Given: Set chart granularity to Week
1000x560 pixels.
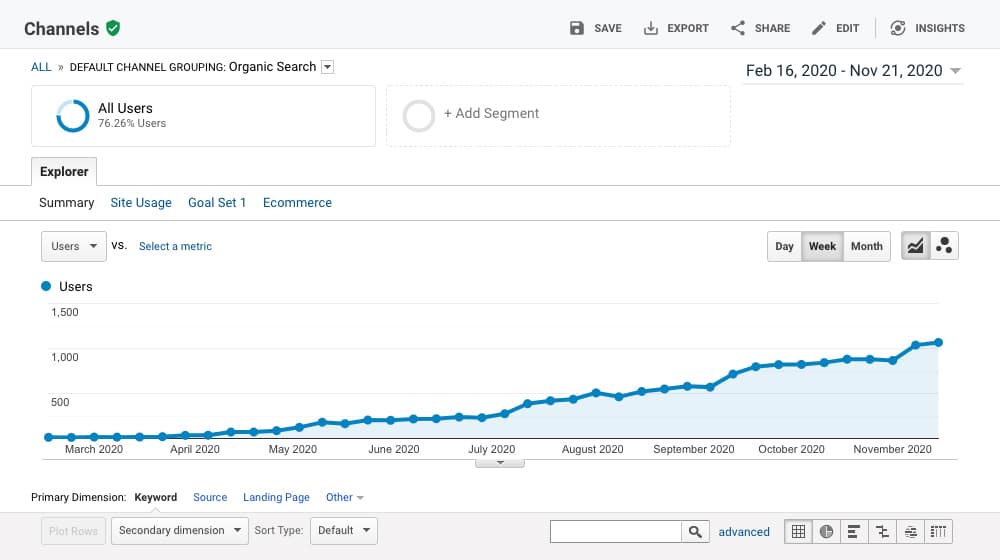Looking at the screenshot, I should coord(822,246).
